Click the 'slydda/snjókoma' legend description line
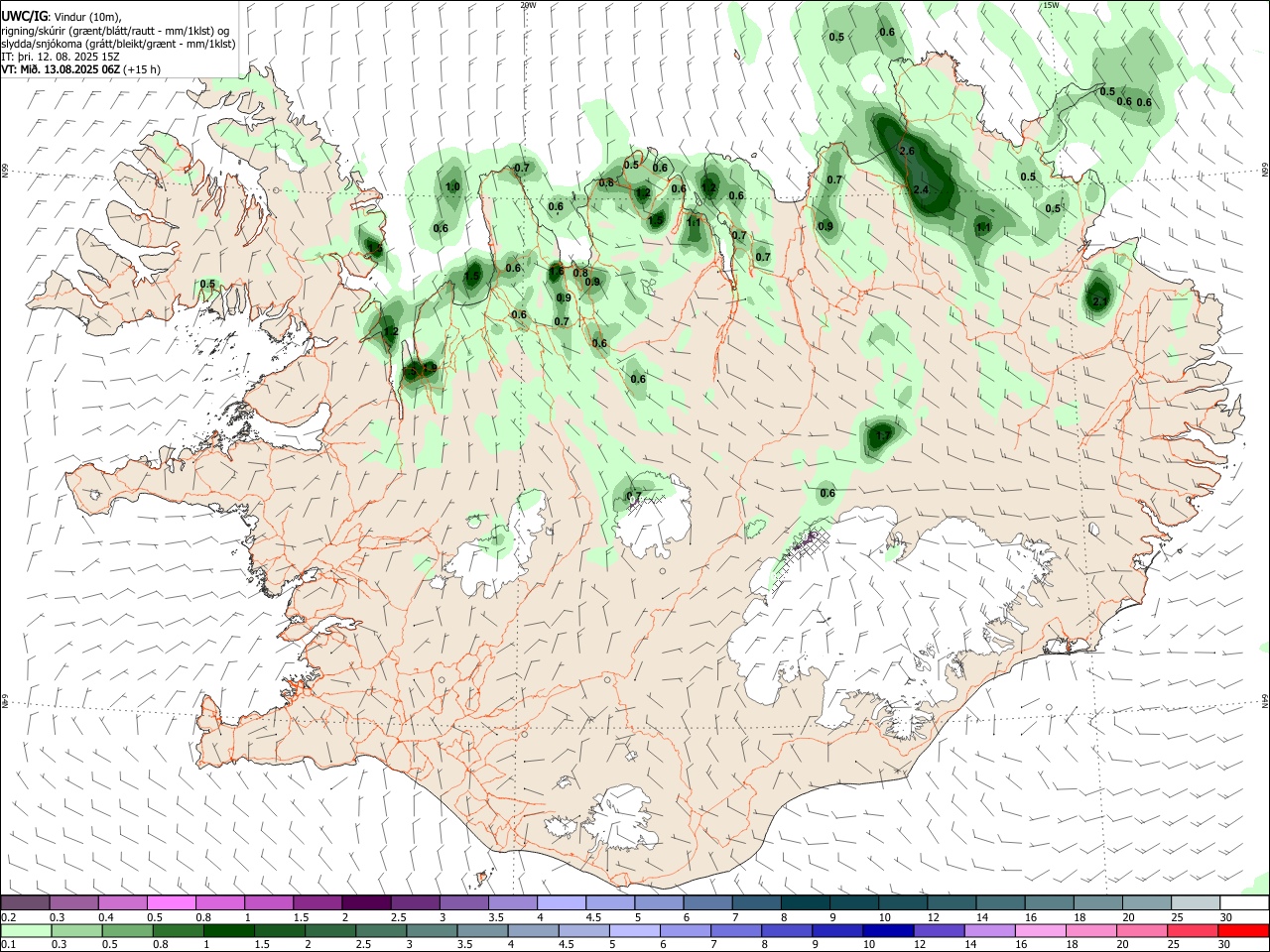 118,44
